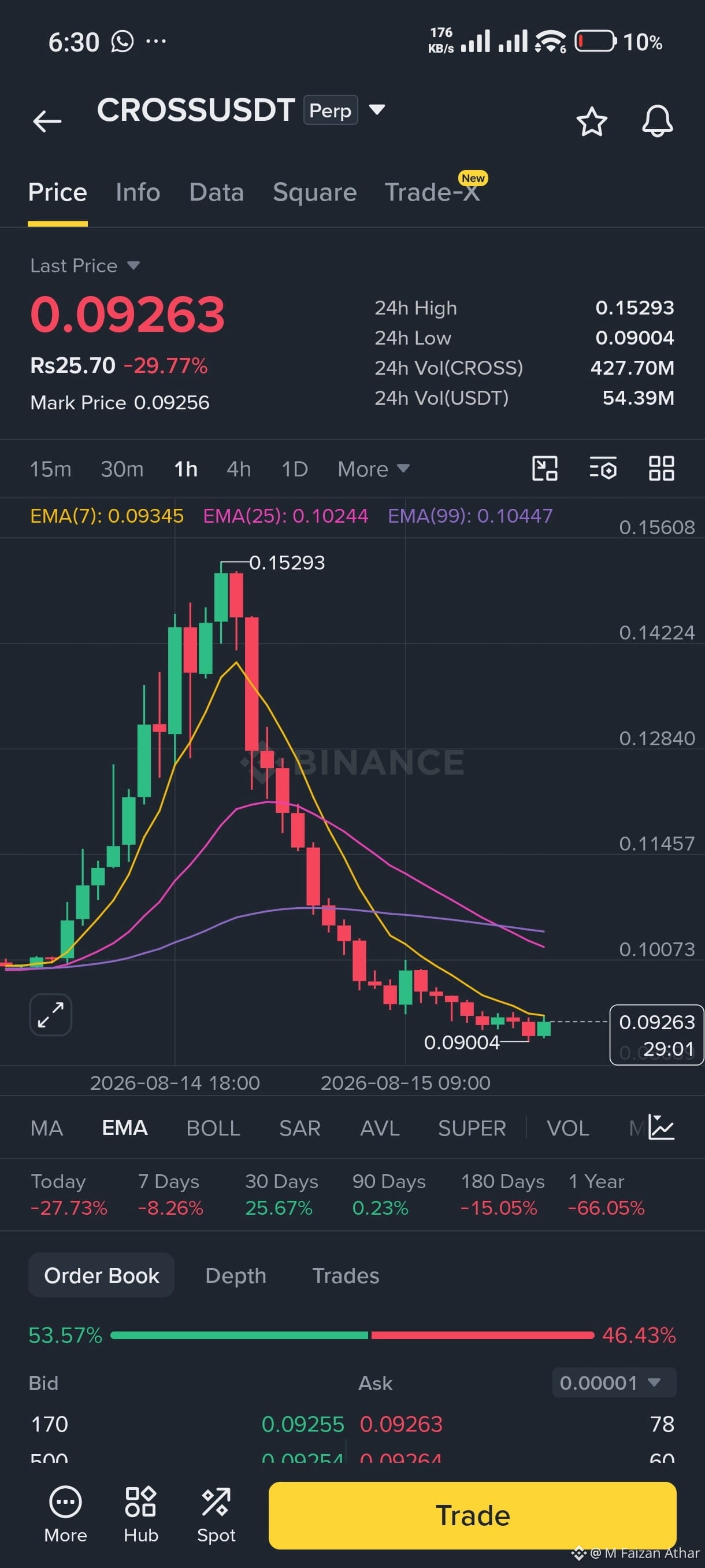Tap the 1 Year -66.05% performance

(606, 1194)
